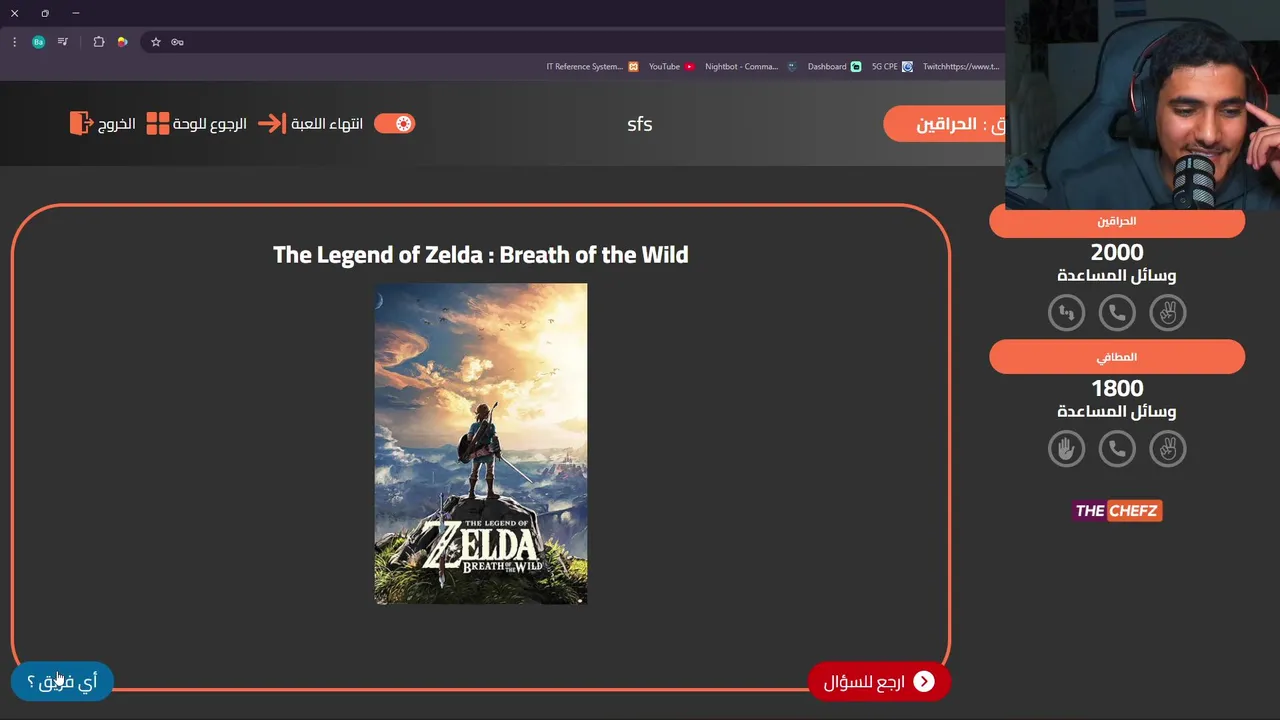Open the Dashboard bookmark
Viewport: 1280px width, 720px height.
tap(834, 67)
